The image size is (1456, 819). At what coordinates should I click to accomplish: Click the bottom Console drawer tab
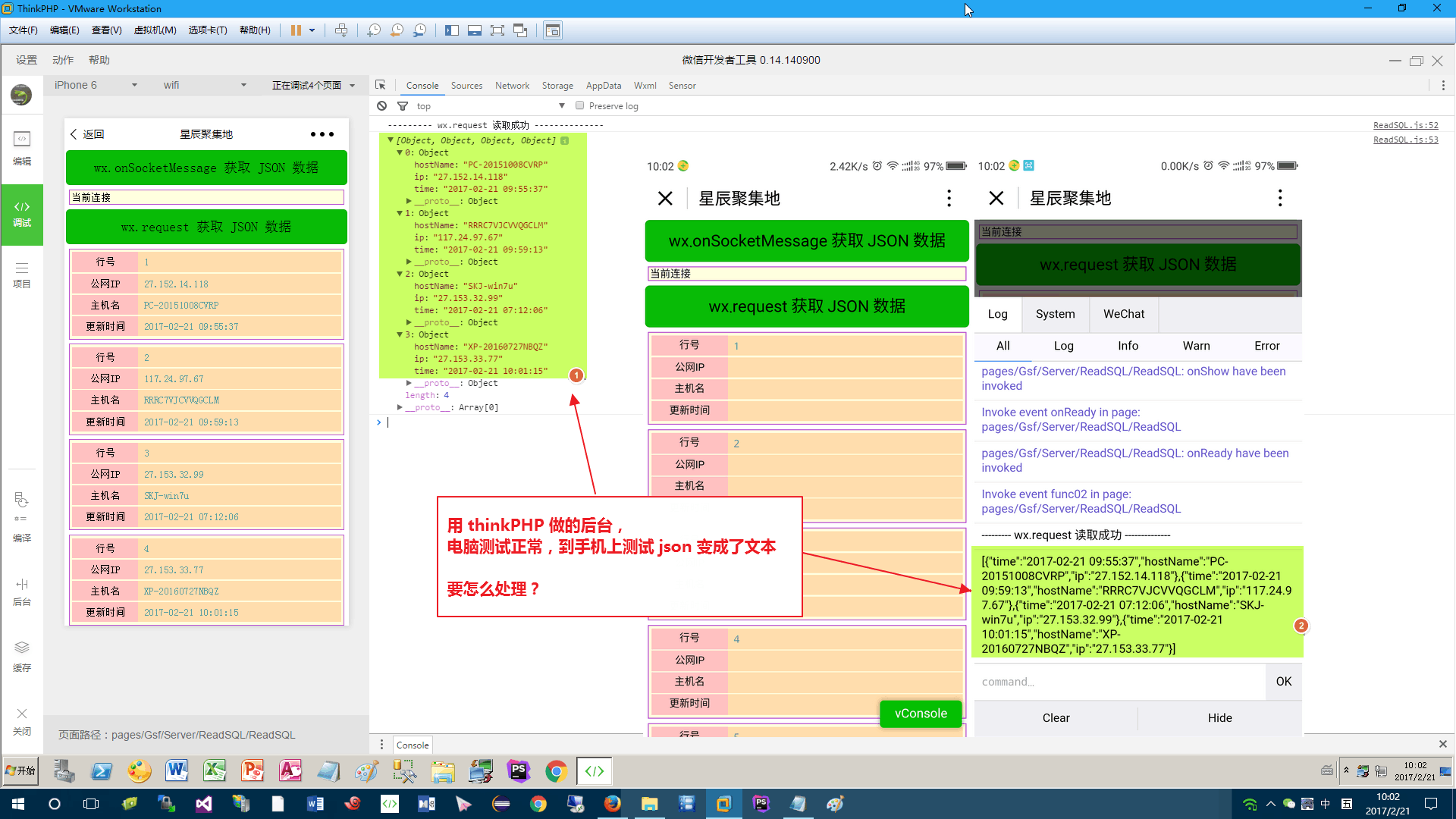pos(413,745)
